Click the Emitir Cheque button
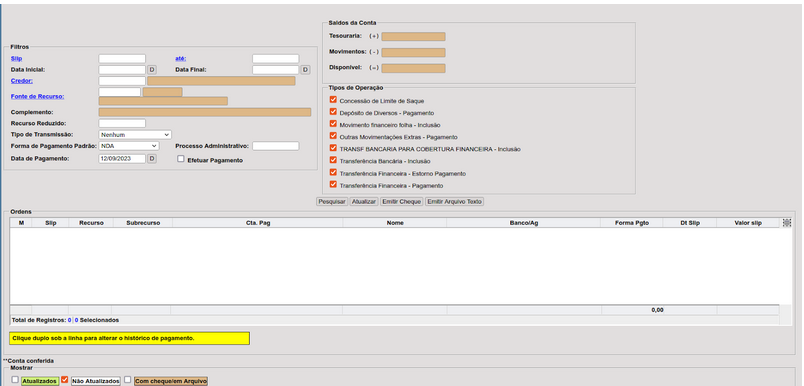 [401, 202]
